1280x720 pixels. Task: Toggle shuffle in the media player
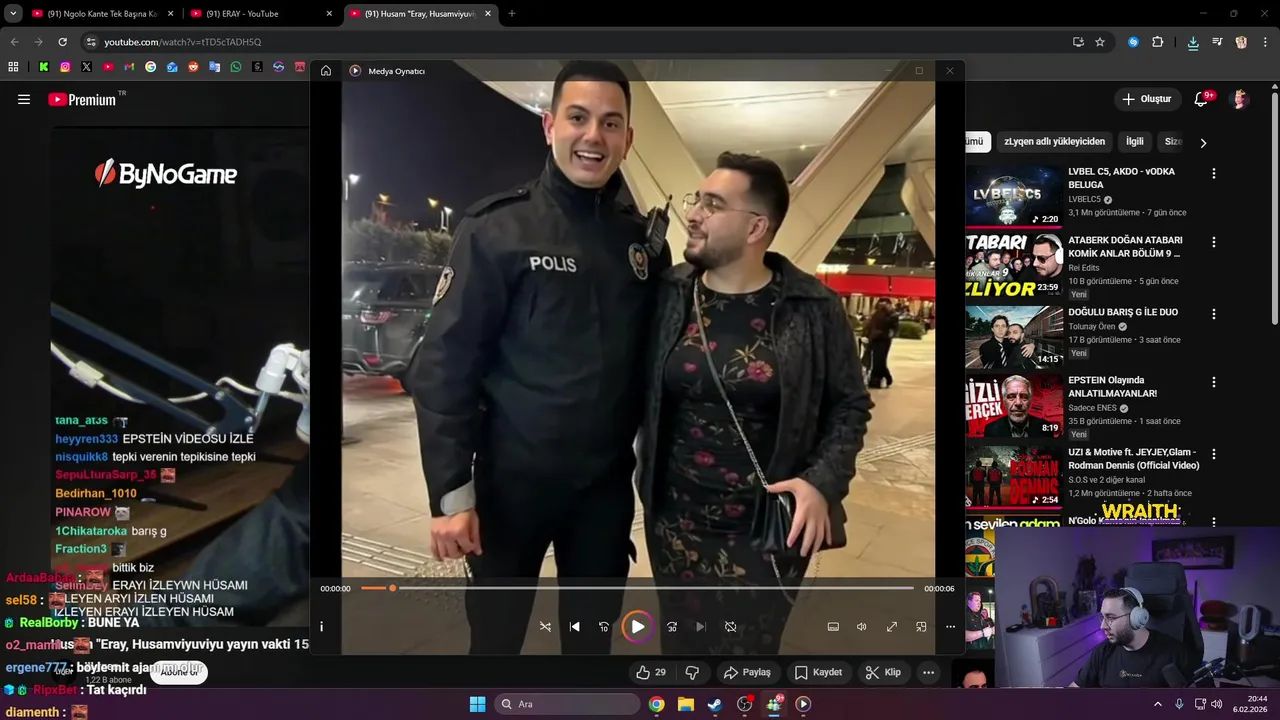pos(545,627)
